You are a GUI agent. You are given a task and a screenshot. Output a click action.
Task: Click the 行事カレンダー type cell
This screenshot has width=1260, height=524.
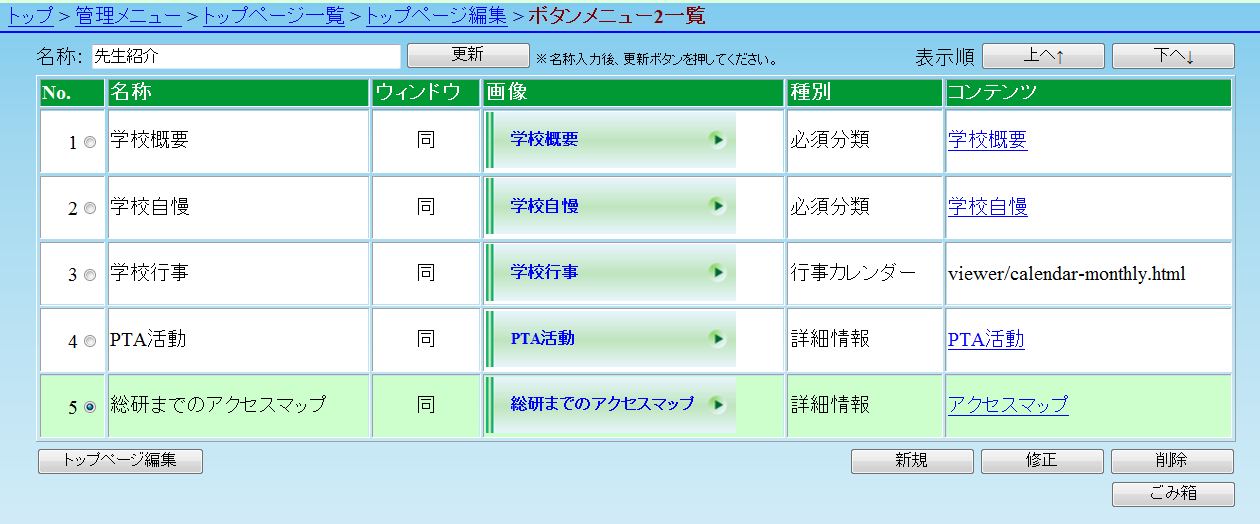(865, 272)
